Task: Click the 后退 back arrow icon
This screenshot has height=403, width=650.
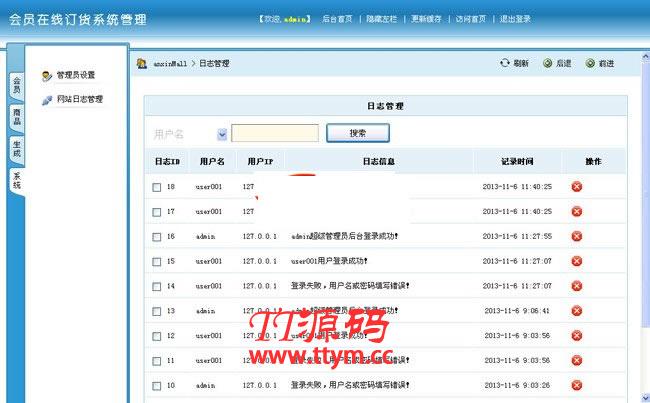Action: (548, 63)
